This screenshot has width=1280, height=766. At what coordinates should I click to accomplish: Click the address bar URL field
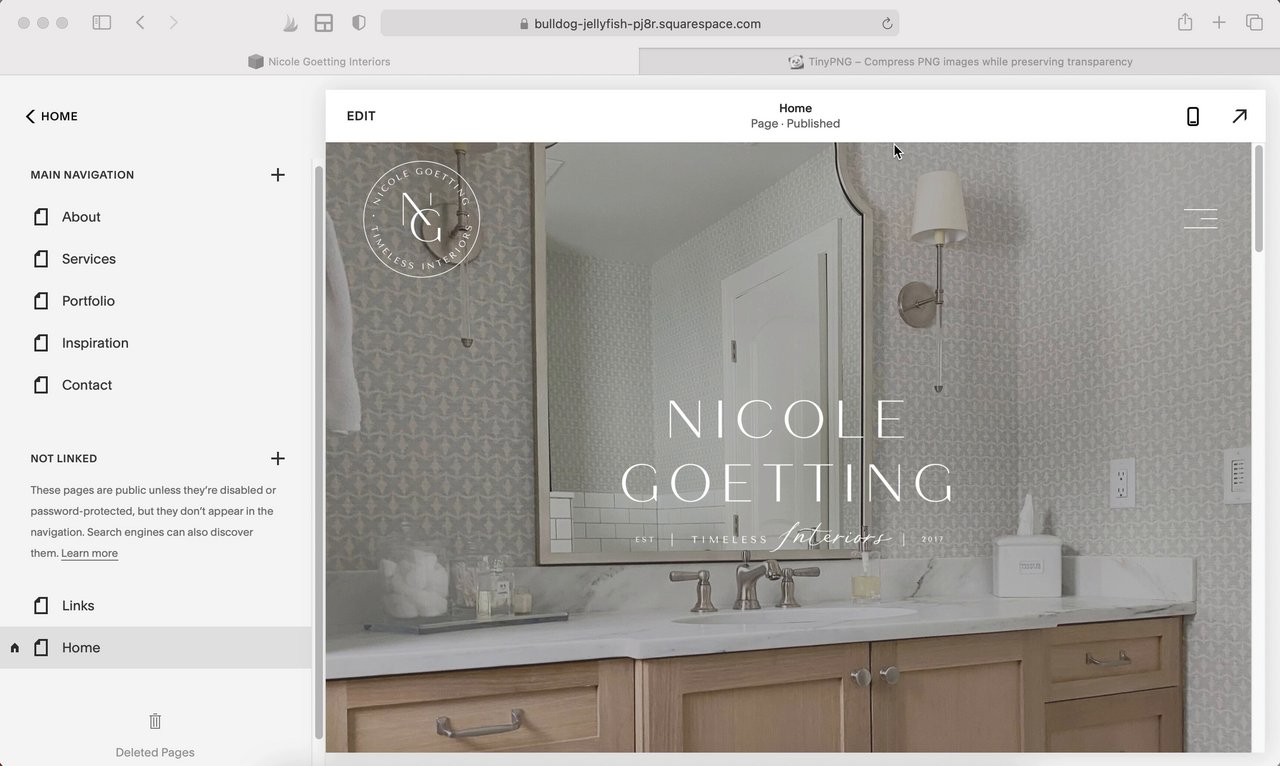point(640,23)
